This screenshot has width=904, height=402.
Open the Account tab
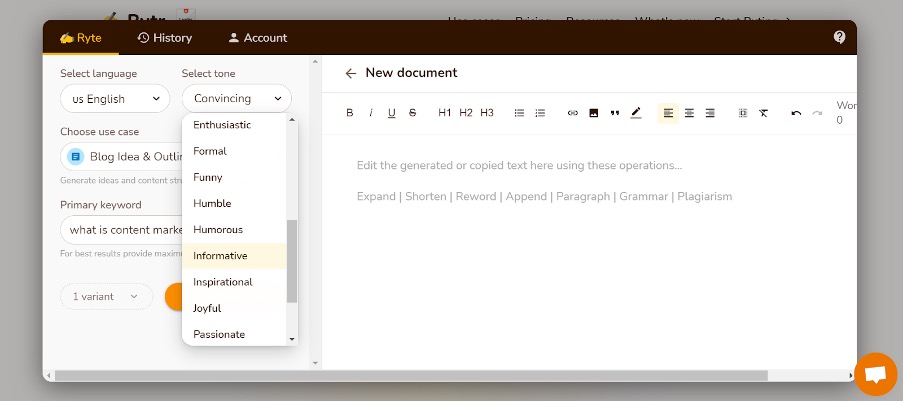click(x=257, y=38)
